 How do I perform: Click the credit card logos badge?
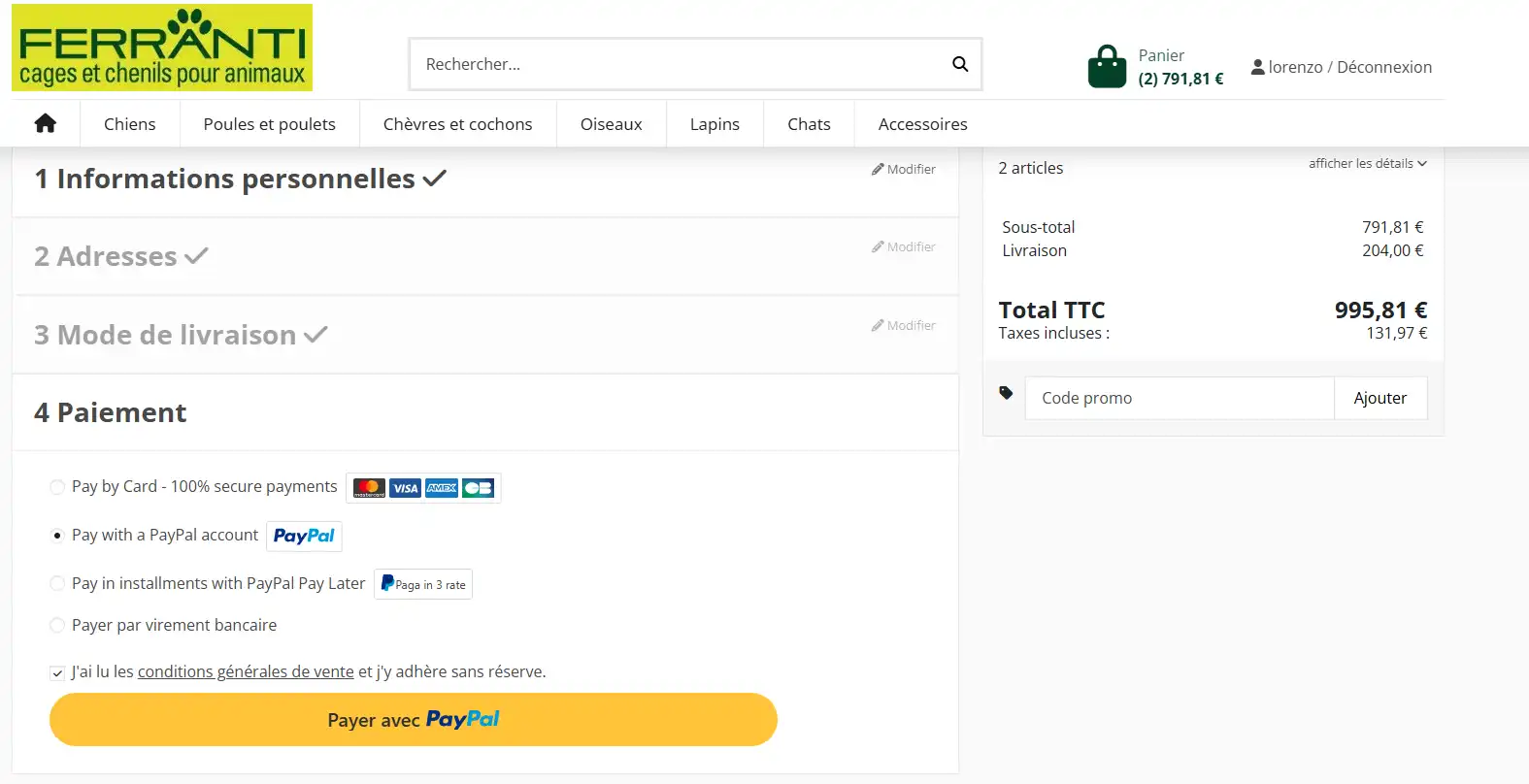click(x=423, y=487)
